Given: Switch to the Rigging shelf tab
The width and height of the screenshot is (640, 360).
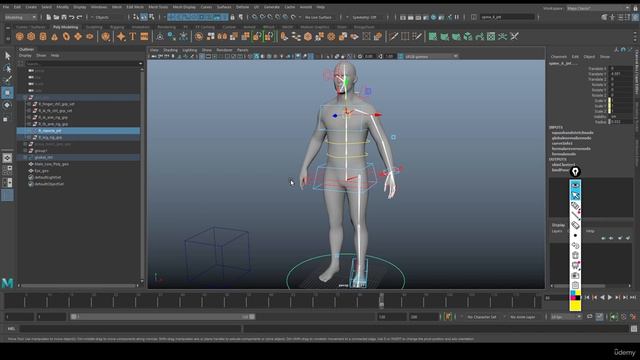Looking at the screenshot, I should (117, 27).
